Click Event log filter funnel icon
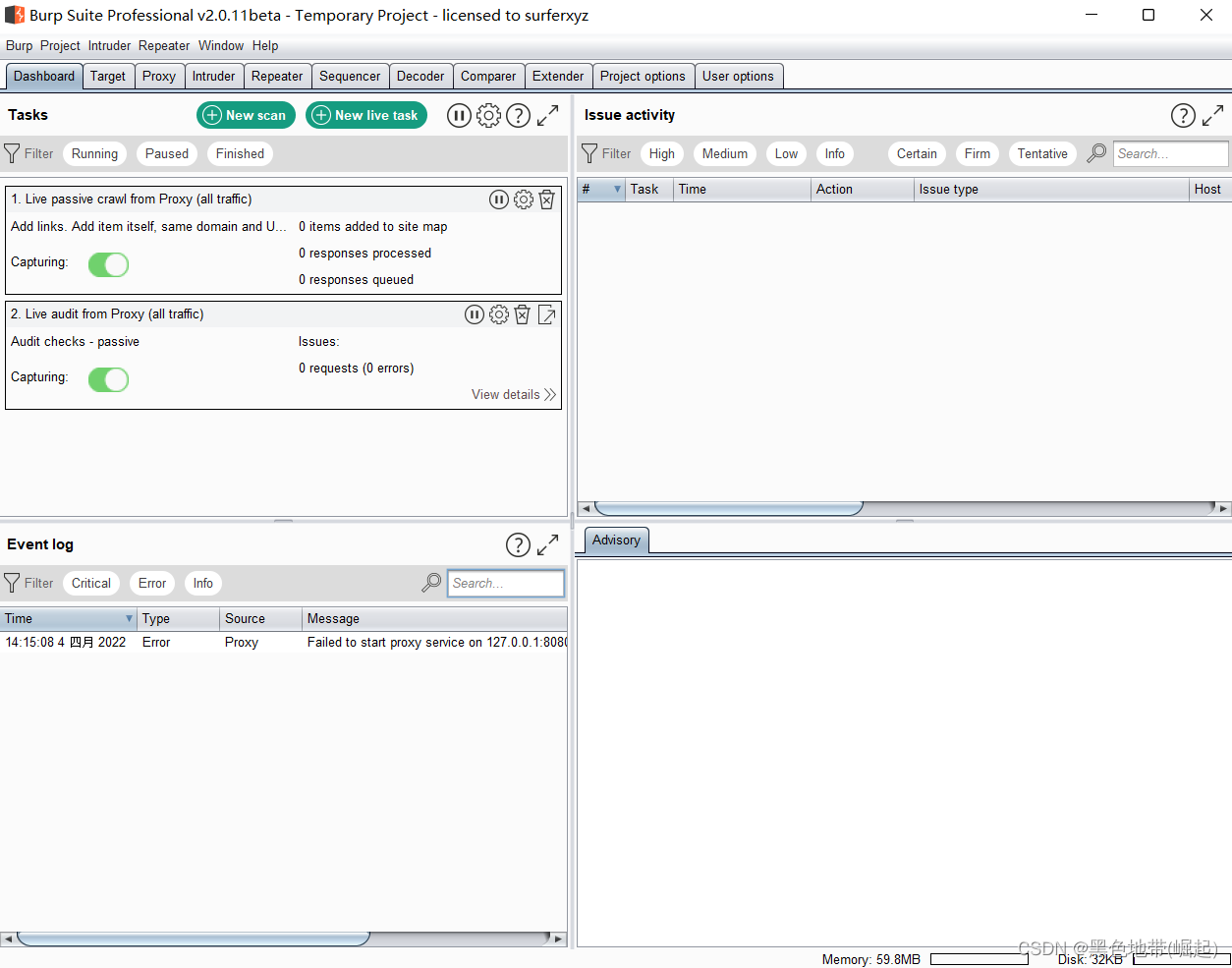Image resolution: width=1232 pixels, height=968 pixels. click(12, 583)
